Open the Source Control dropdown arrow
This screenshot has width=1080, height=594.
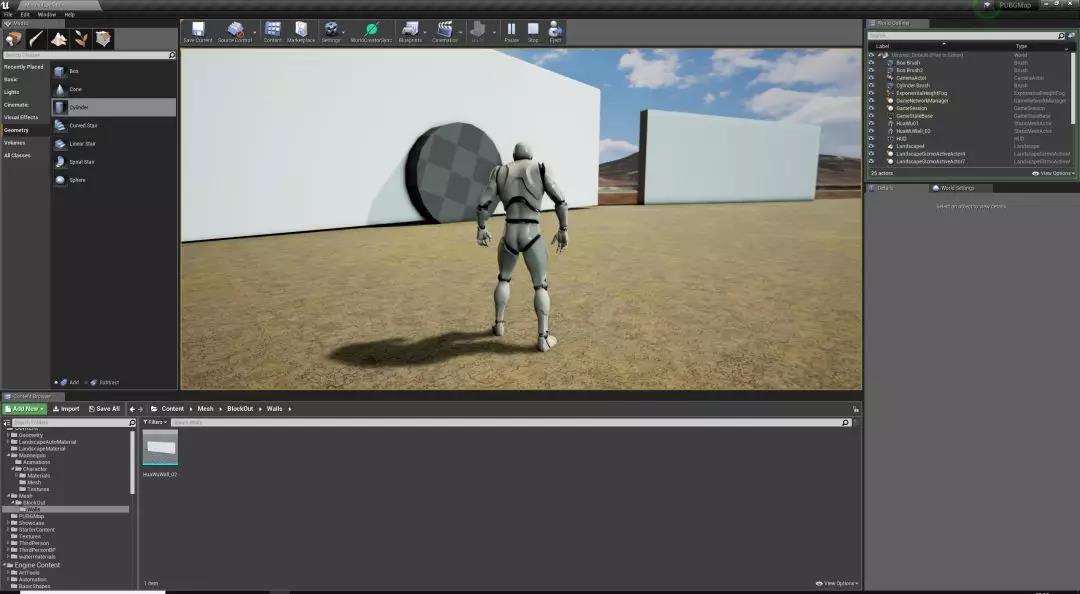point(255,32)
